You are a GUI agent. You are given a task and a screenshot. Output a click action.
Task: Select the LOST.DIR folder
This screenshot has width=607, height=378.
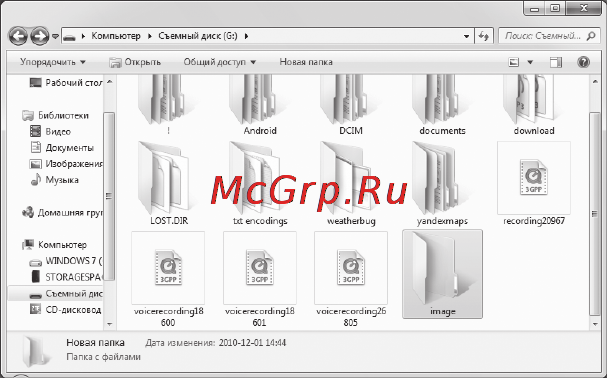(168, 183)
